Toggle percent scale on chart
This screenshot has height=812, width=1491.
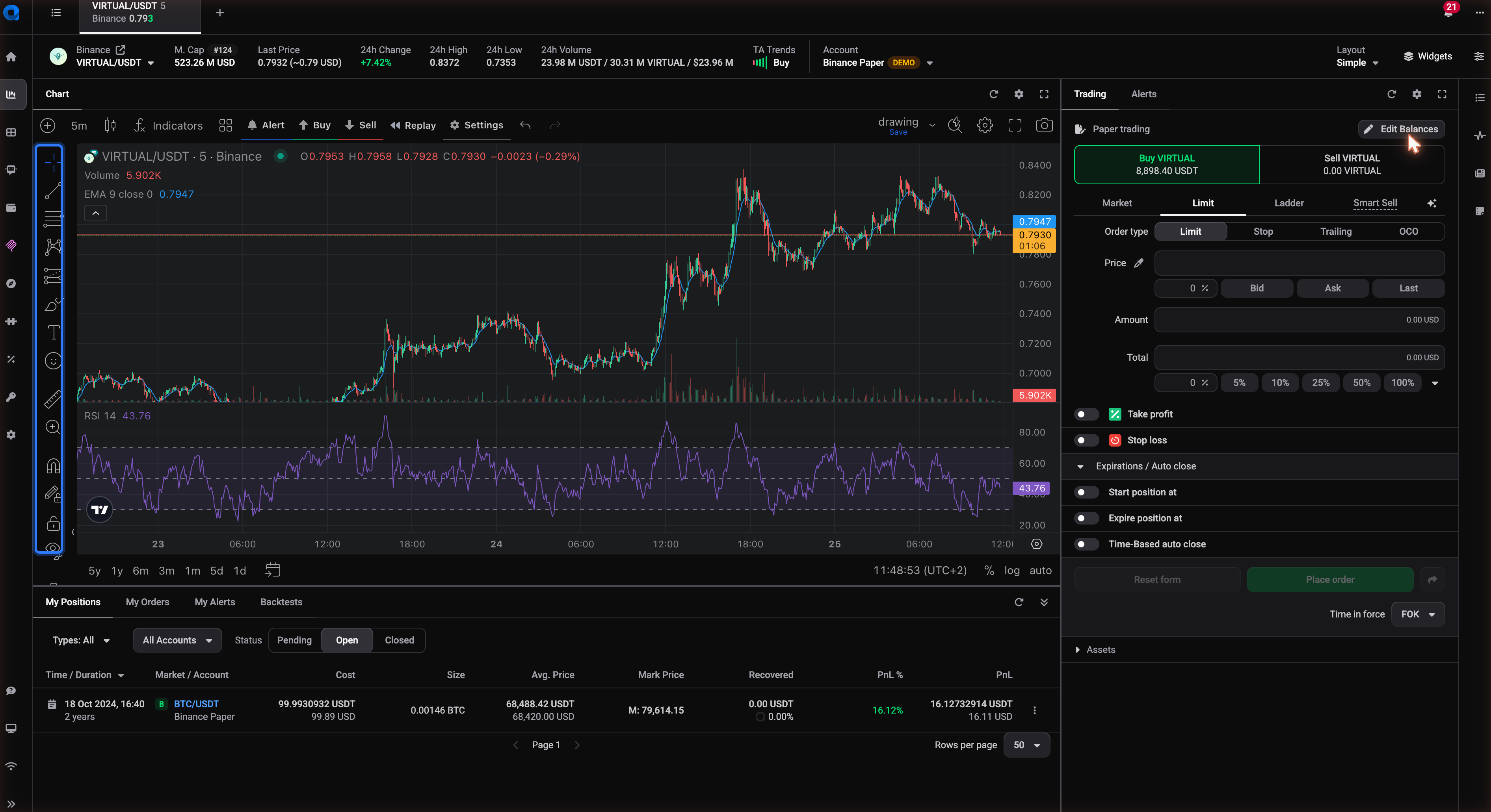(989, 570)
